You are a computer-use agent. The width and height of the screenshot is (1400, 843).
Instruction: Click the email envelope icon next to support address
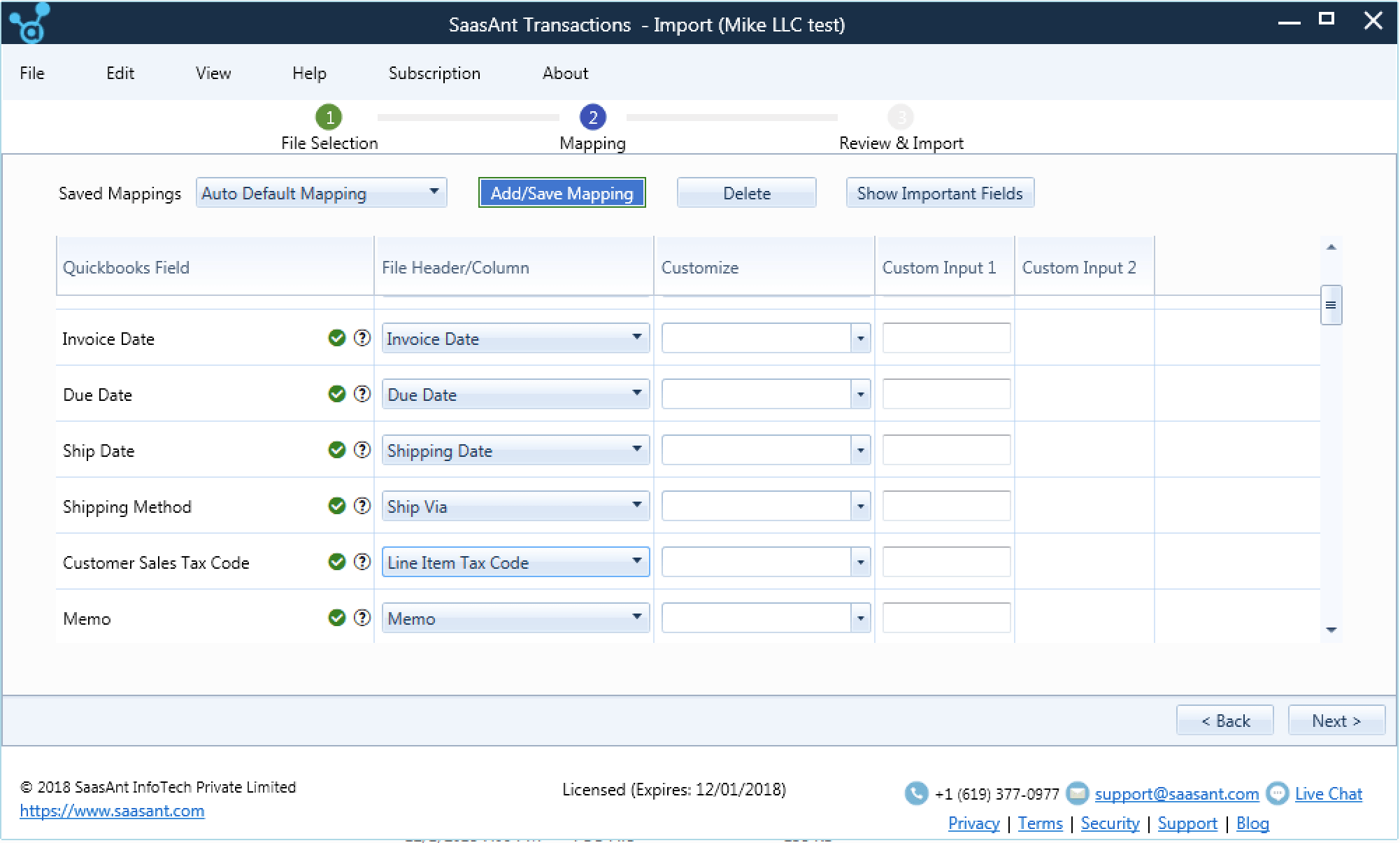pyautogui.click(x=1076, y=793)
